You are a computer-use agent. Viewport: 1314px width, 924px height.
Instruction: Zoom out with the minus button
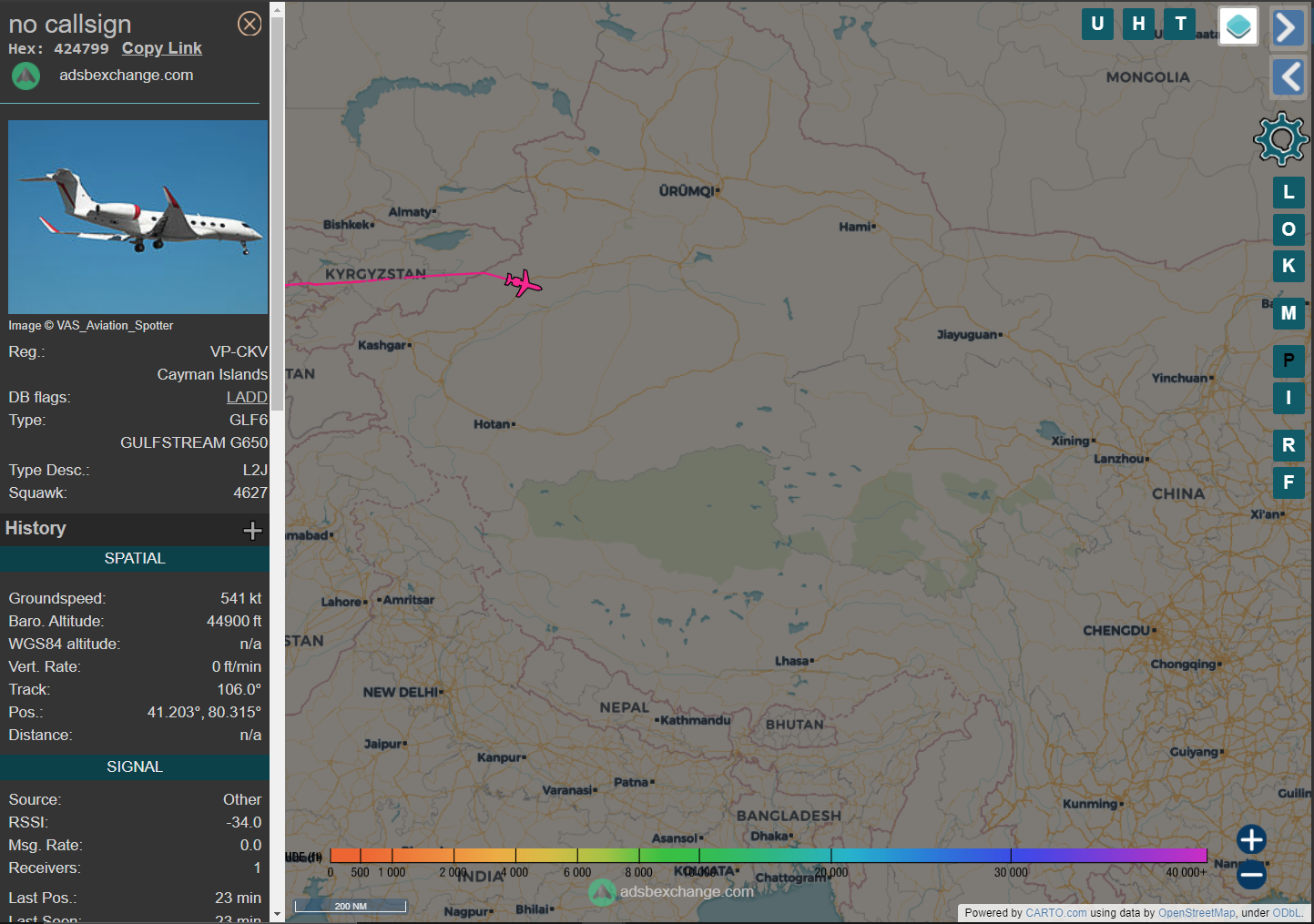[1251, 876]
